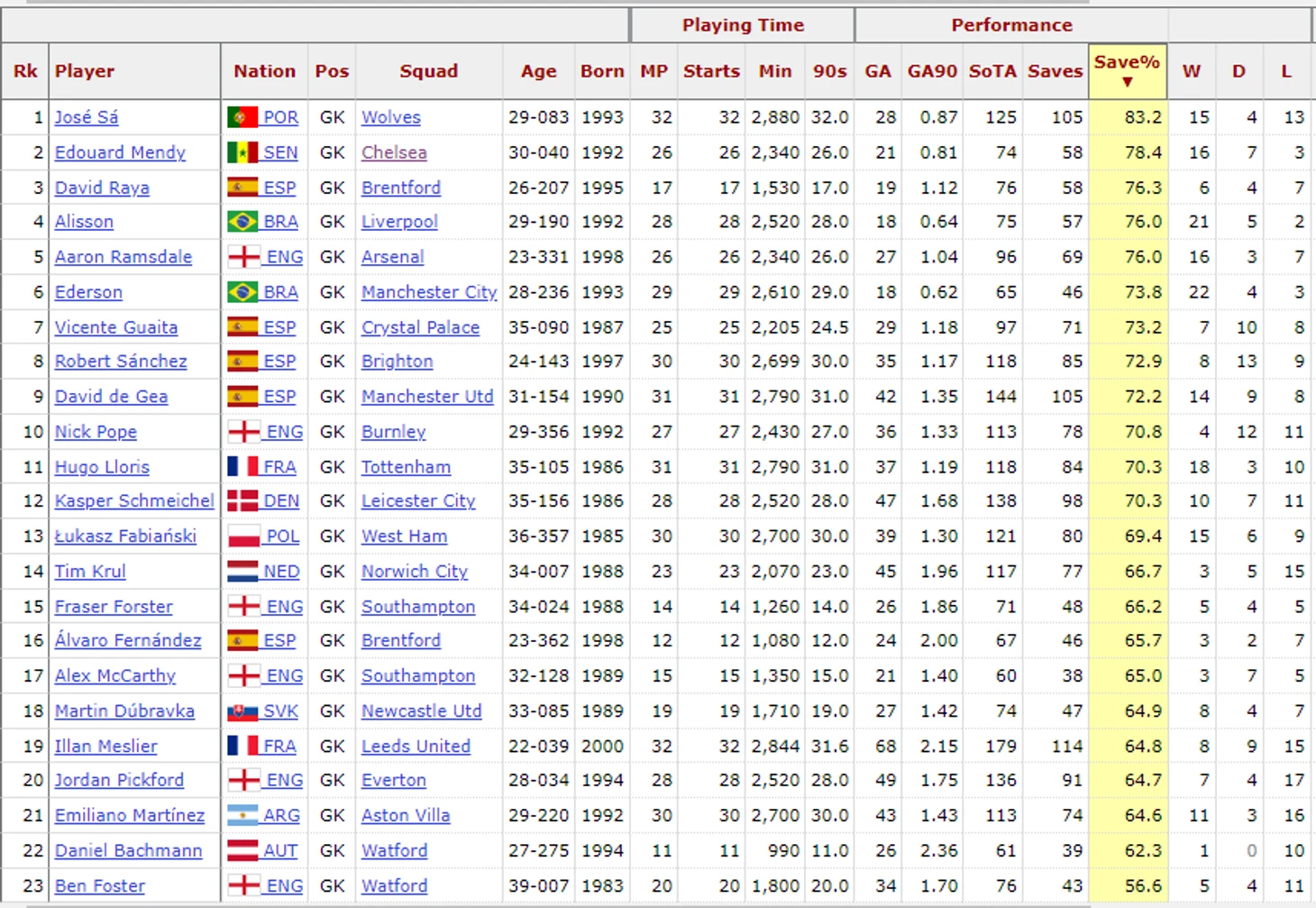The image size is (1316, 908).
Task: Click the Argentina flag icon for Emiliano Martínez
Action: pyautogui.click(x=242, y=816)
